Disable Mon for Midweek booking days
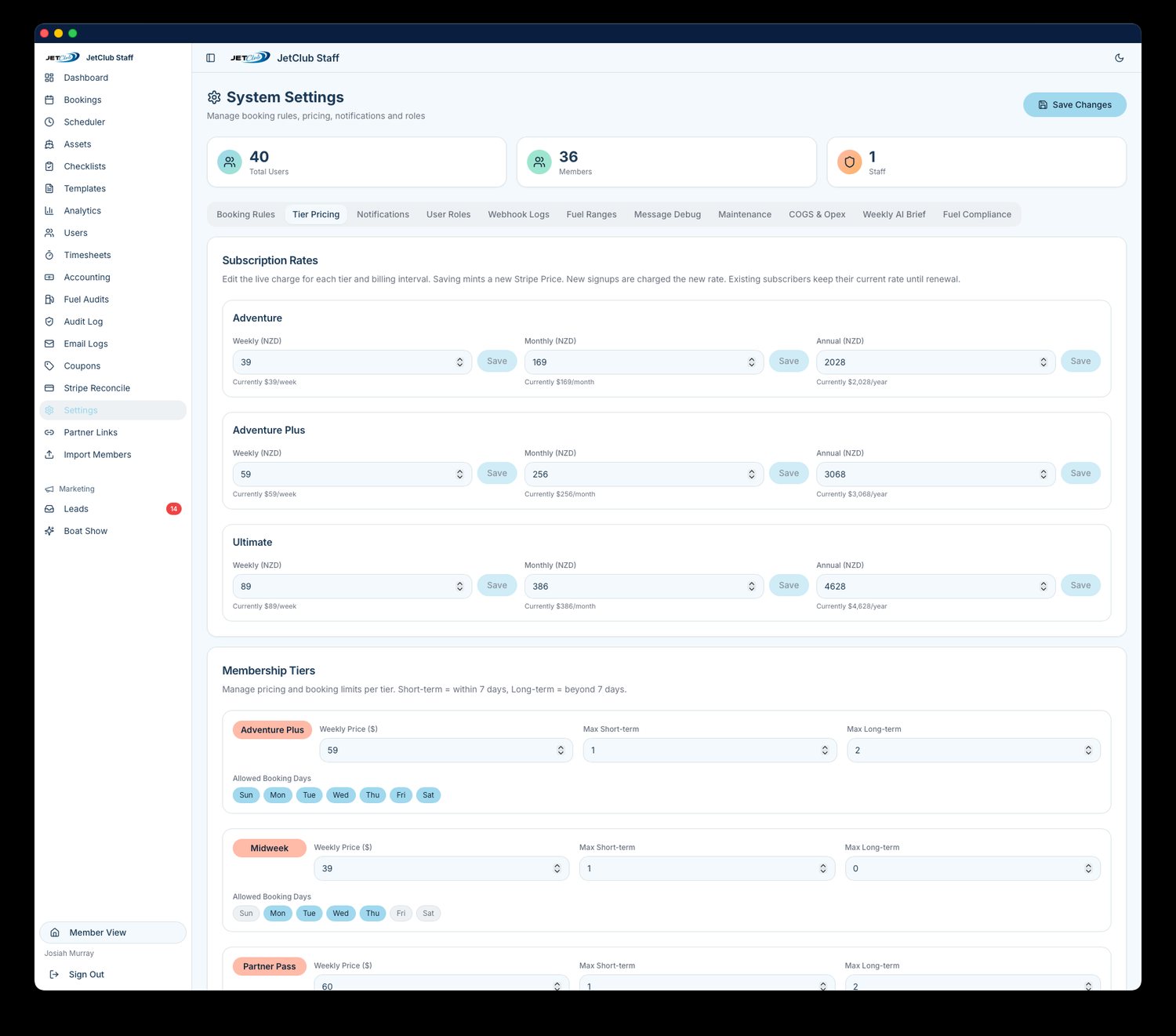Image resolution: width=1176 pixels, height=1036 pixels. coord(278,914)
